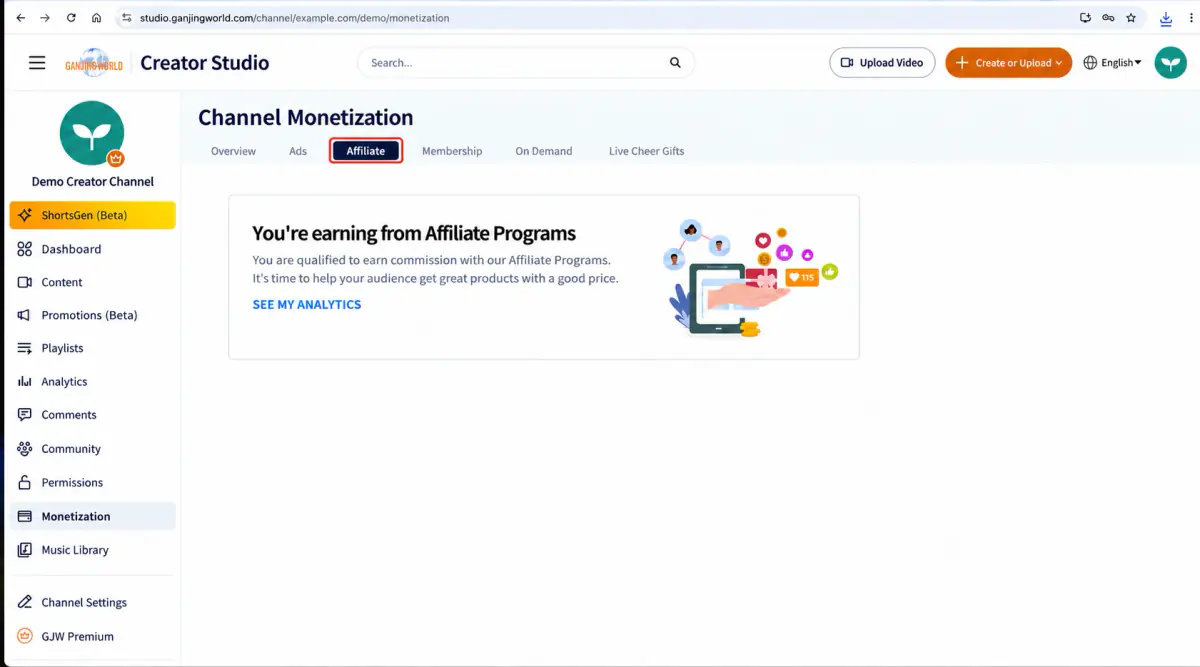Click the browser home icon
The image size is (1200, 667).
pos(96,18)
